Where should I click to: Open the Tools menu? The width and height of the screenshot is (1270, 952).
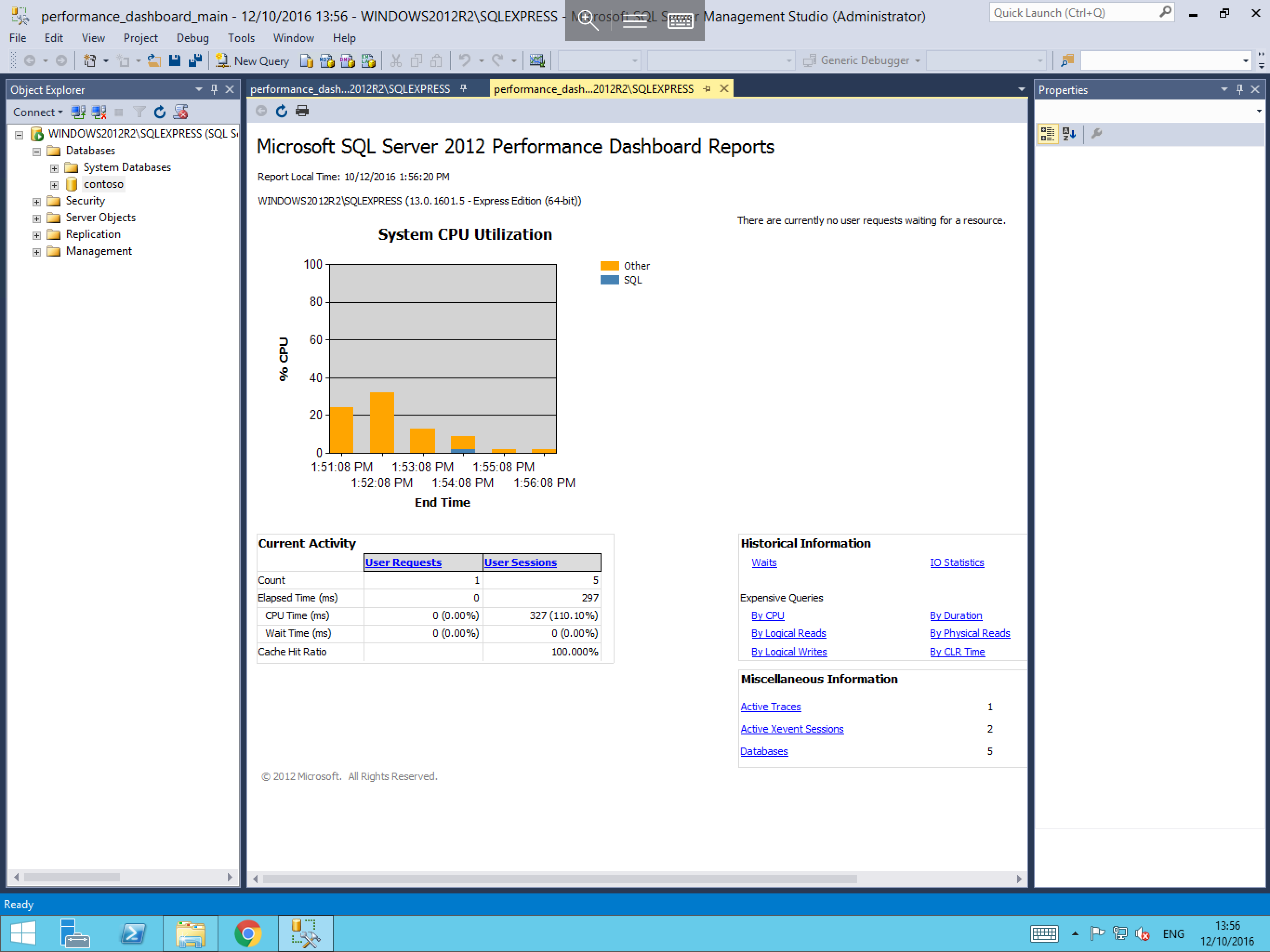pyautogui.click(x=241, y=38)
